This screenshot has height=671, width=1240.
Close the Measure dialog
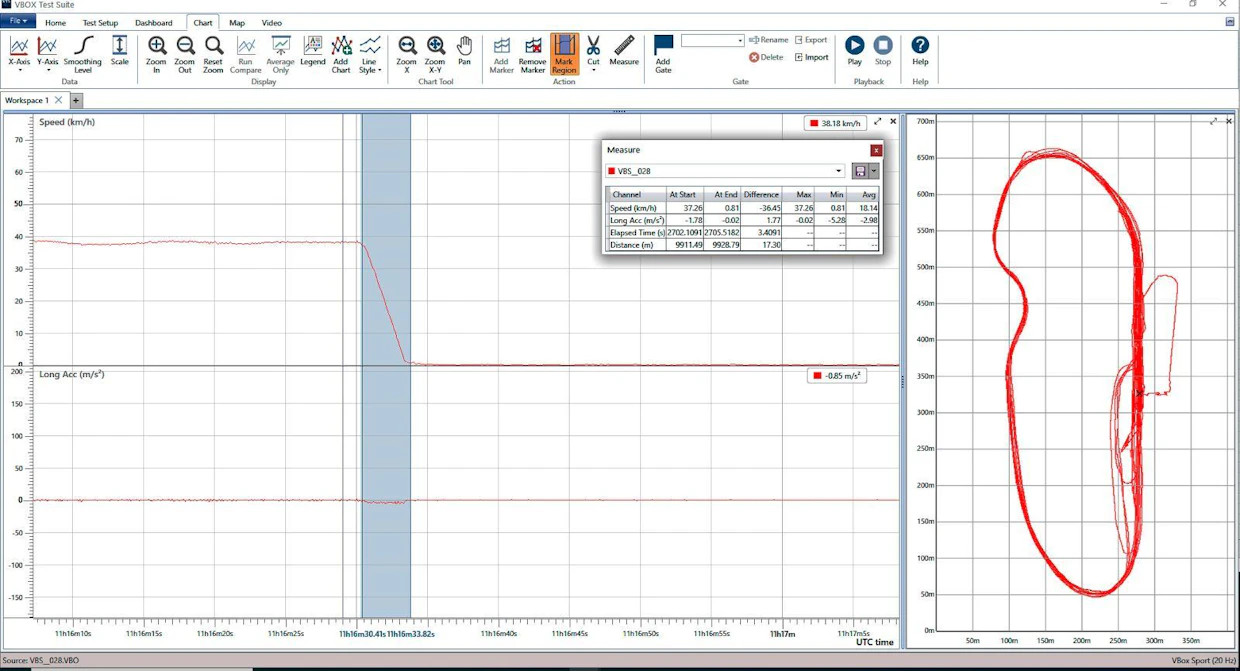[x=876, y=150]
